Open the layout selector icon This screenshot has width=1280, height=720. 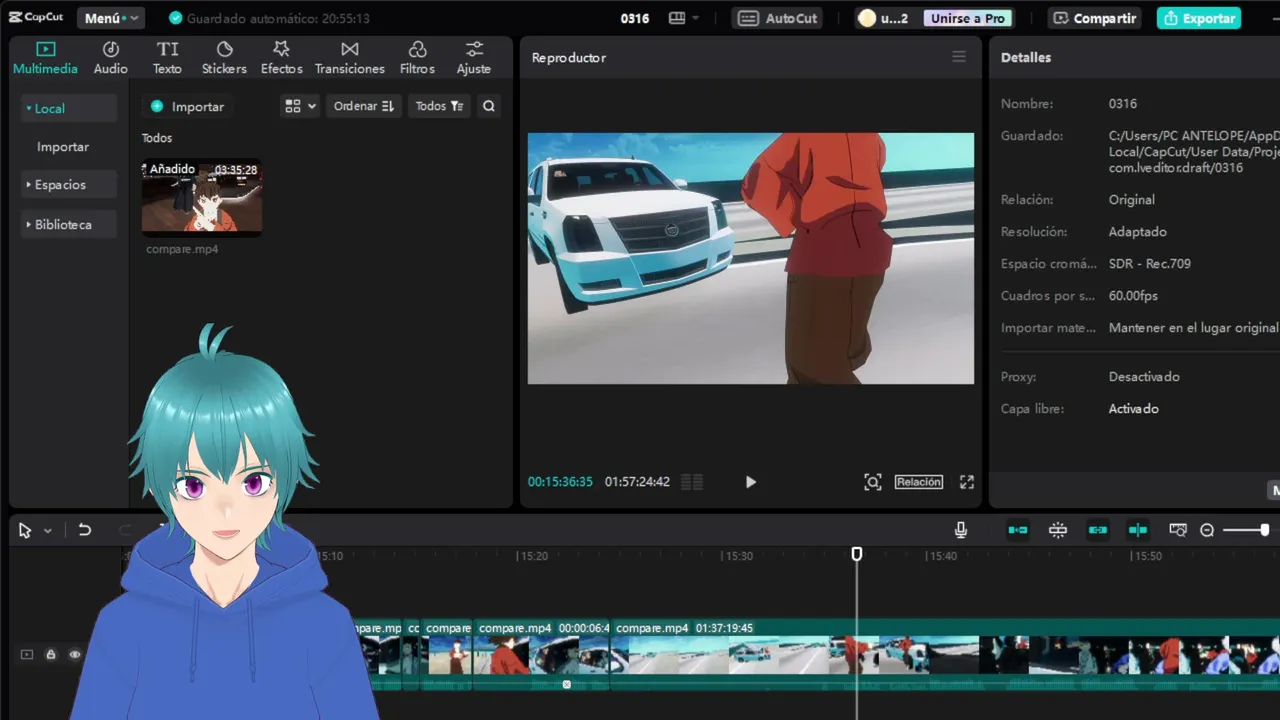tap(683, 18)
